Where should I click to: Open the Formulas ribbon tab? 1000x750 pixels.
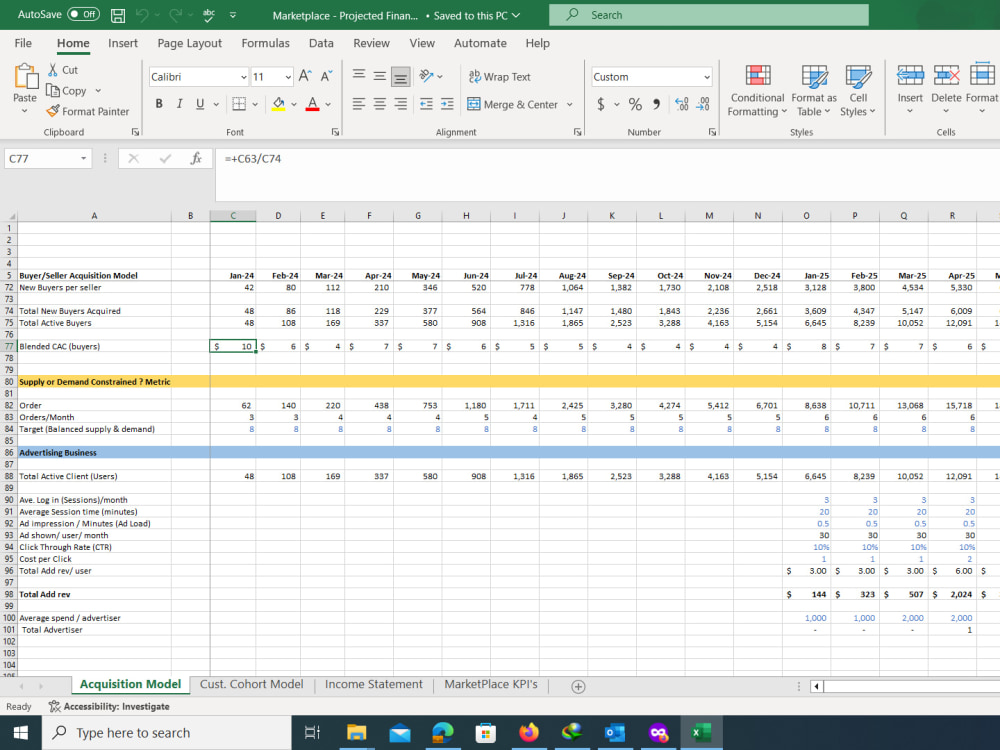tap(265, 43)
